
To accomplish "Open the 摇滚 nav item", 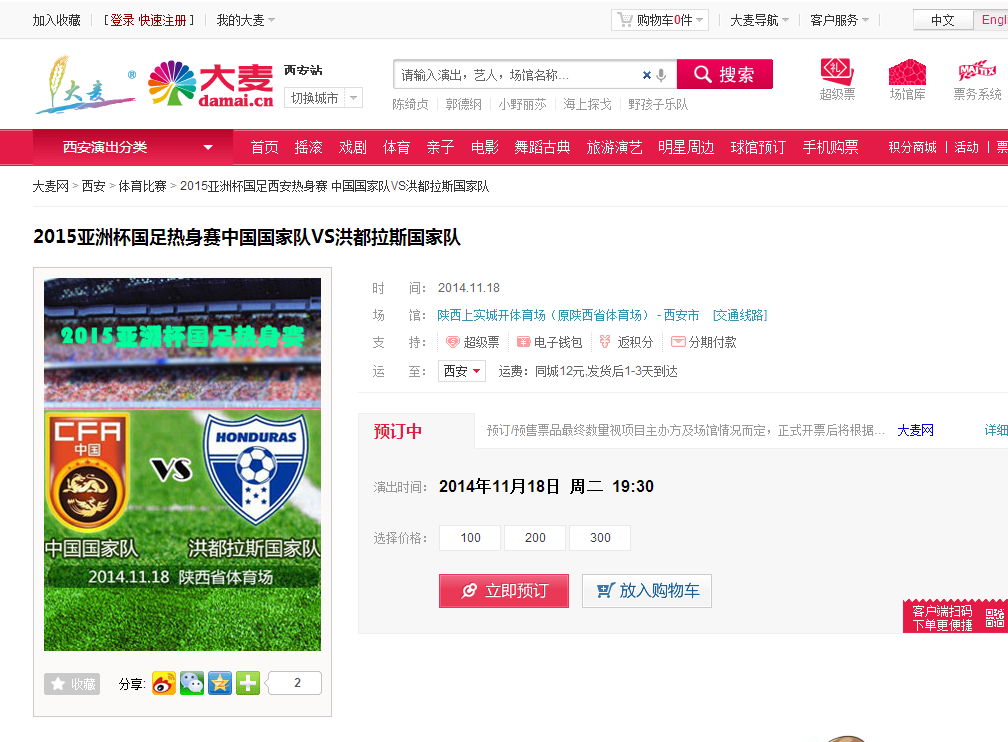I will [309, 147].
